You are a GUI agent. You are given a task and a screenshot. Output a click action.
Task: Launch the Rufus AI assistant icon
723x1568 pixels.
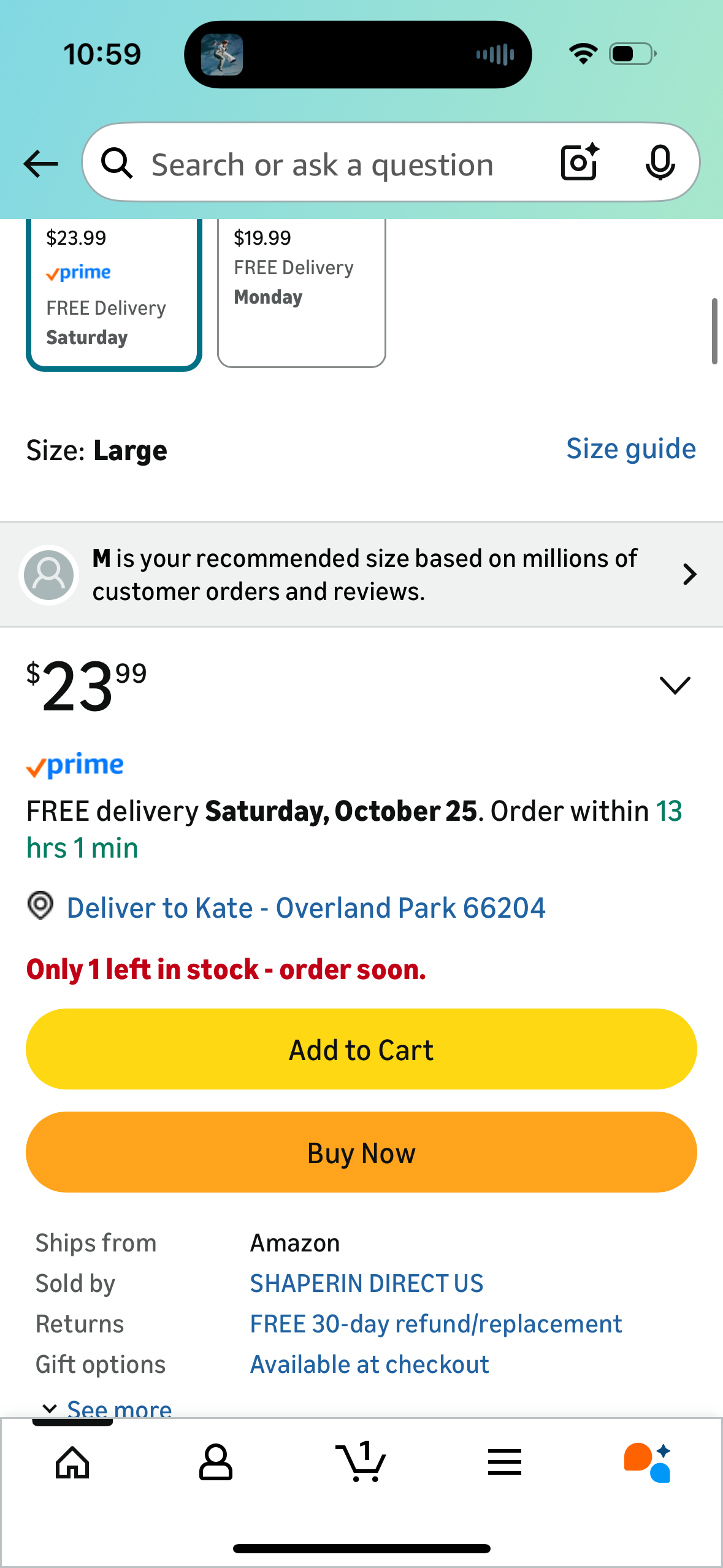click(648, 1462)
